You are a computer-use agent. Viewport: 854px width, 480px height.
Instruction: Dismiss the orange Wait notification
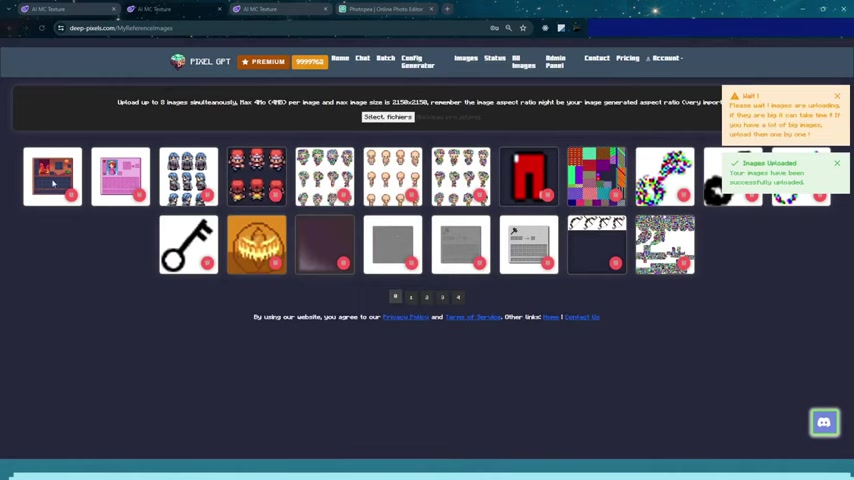click(x=837, y=96)
